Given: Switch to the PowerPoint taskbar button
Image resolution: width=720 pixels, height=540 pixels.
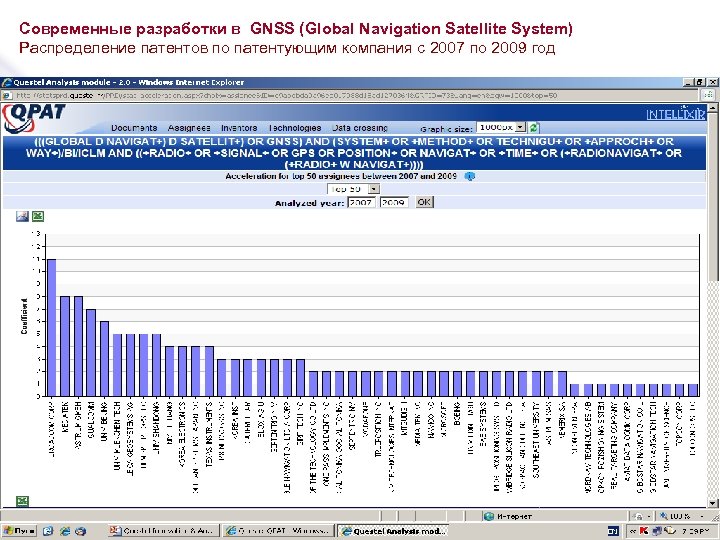Looking at the screenshot, I should [x=164, y=531].
